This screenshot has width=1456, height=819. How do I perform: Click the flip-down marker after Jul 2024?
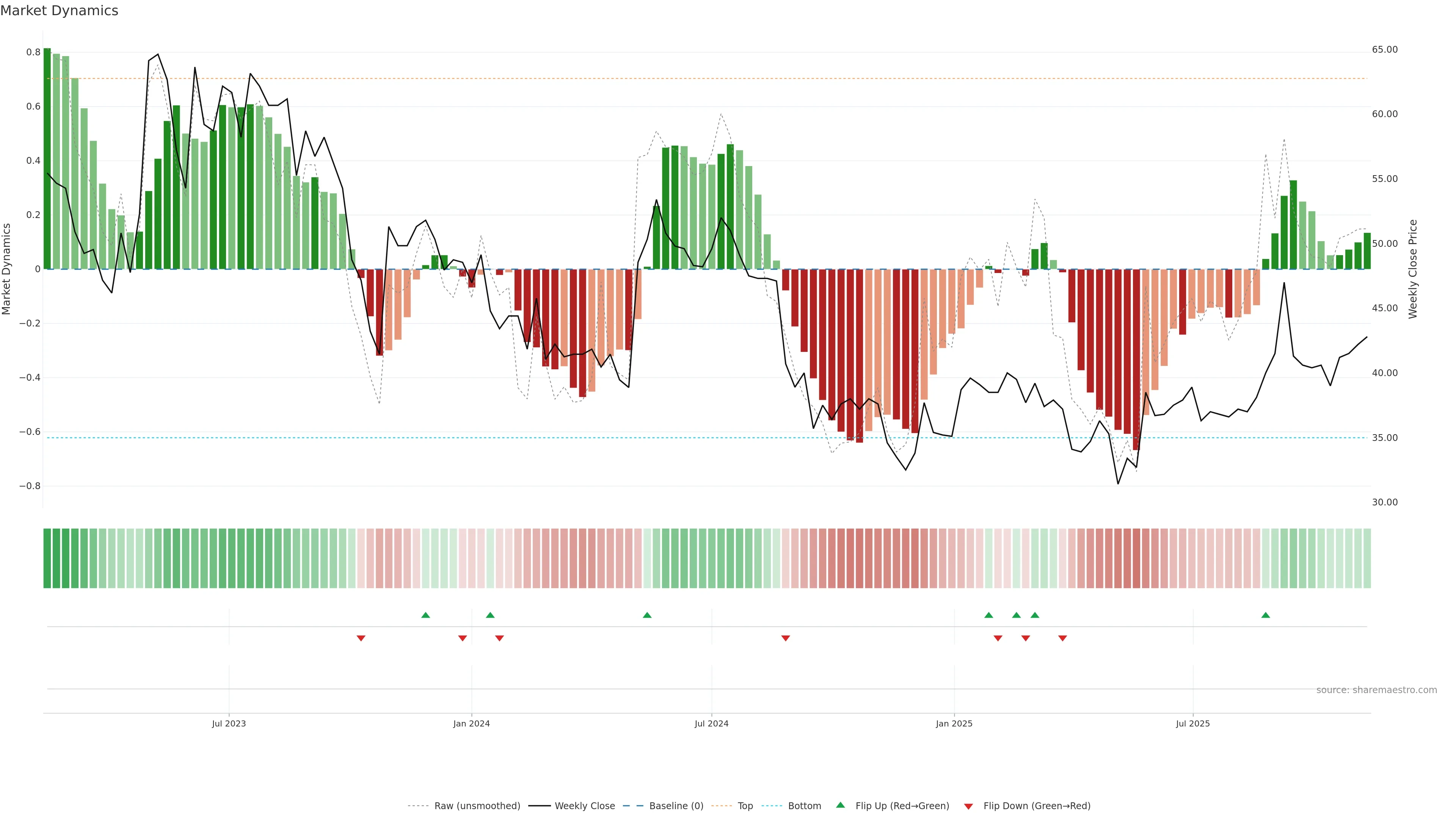(x=785, y=638)
